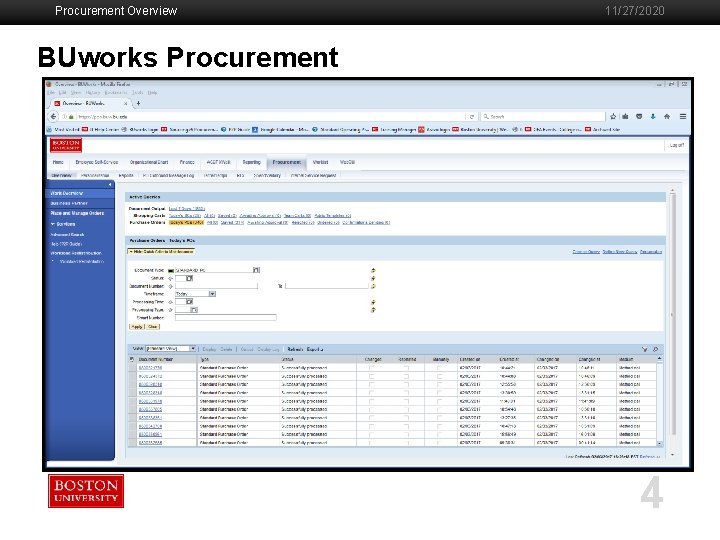The height and width of the screenshot is (540, 720).
Task: Click Refresh above the results table
Action: point(295,349)
